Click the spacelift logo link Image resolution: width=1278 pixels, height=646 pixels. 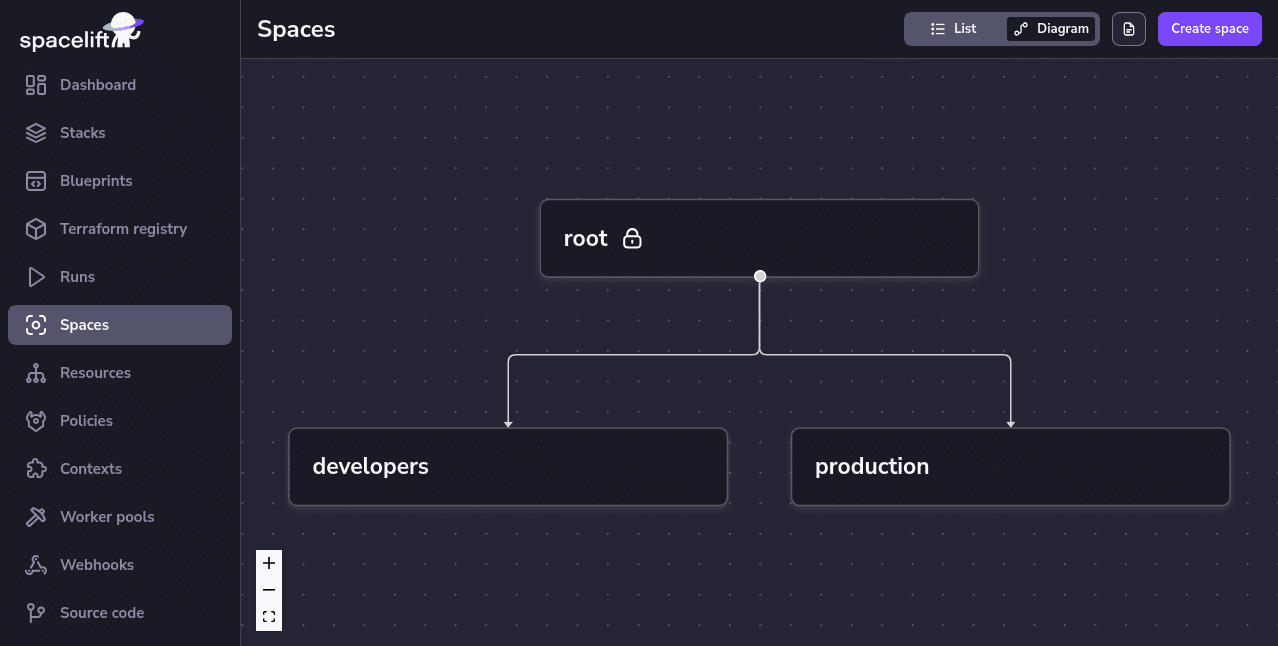80,31
